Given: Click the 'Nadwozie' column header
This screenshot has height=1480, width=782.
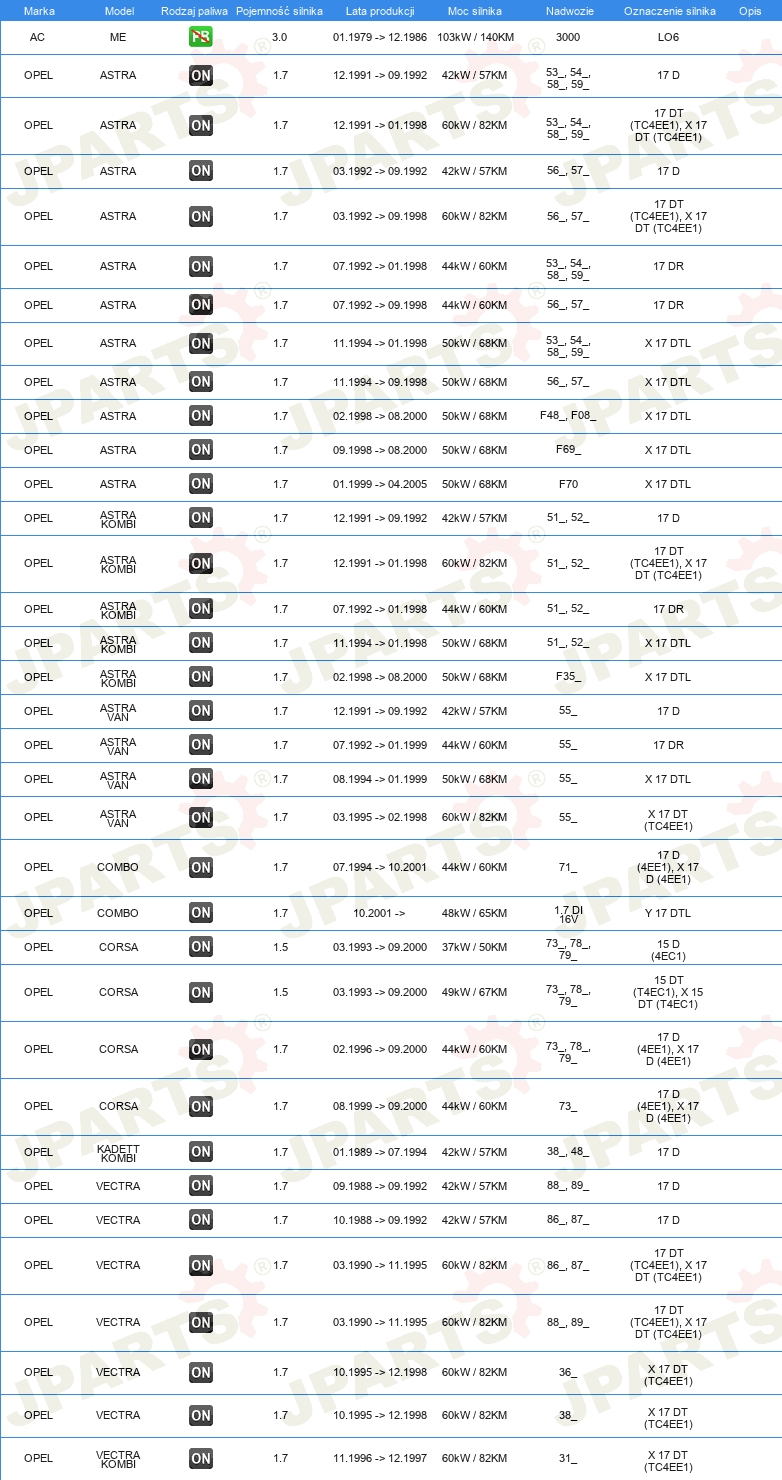Looking at the screenshot, I should 568,11.
